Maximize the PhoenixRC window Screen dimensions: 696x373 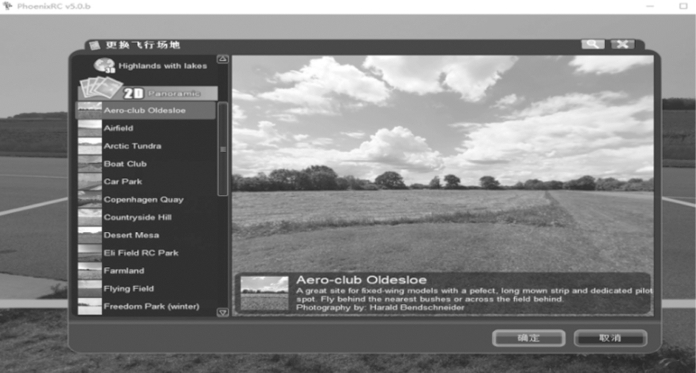683,6
